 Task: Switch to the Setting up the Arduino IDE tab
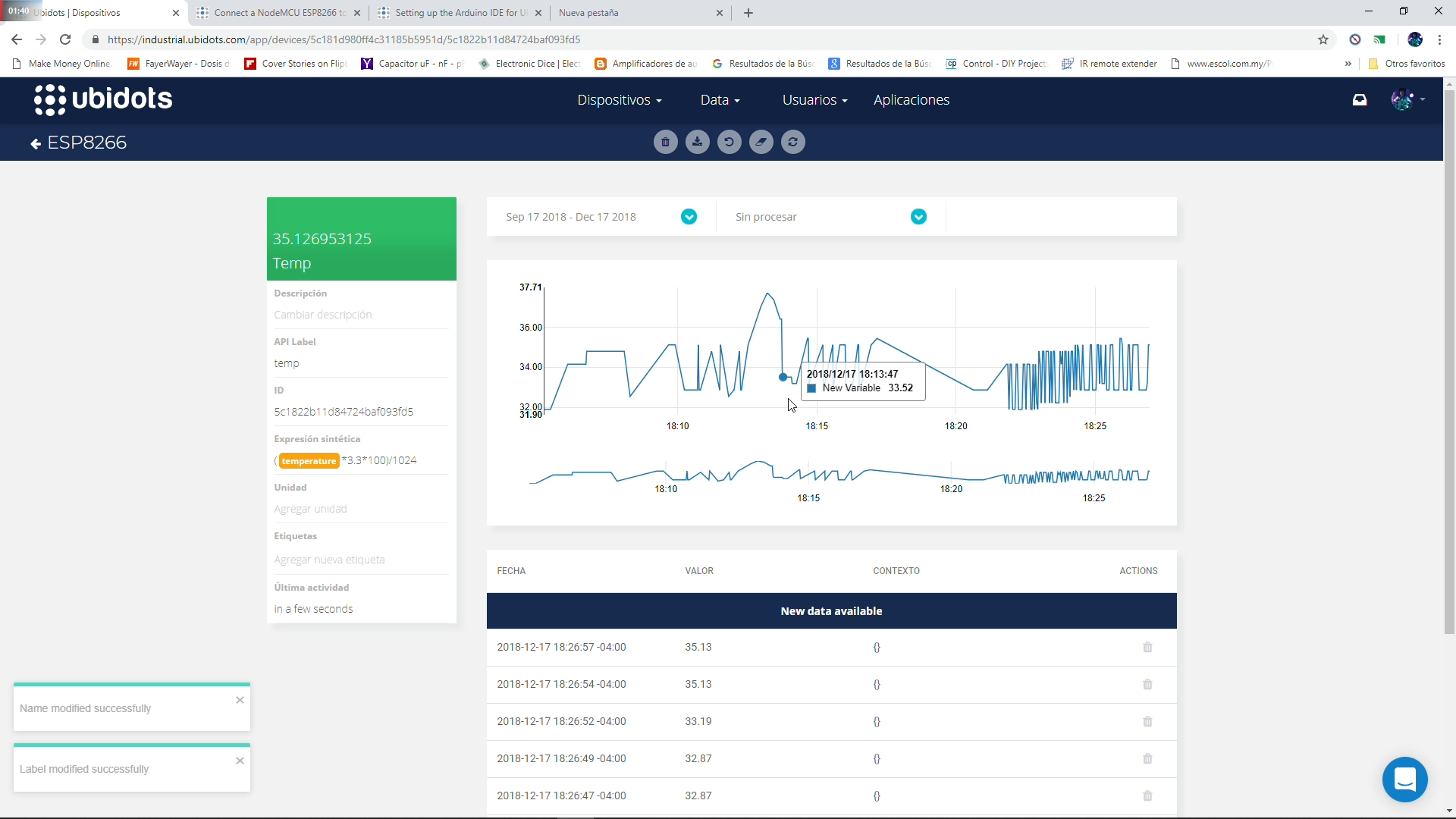click(459, 13)
